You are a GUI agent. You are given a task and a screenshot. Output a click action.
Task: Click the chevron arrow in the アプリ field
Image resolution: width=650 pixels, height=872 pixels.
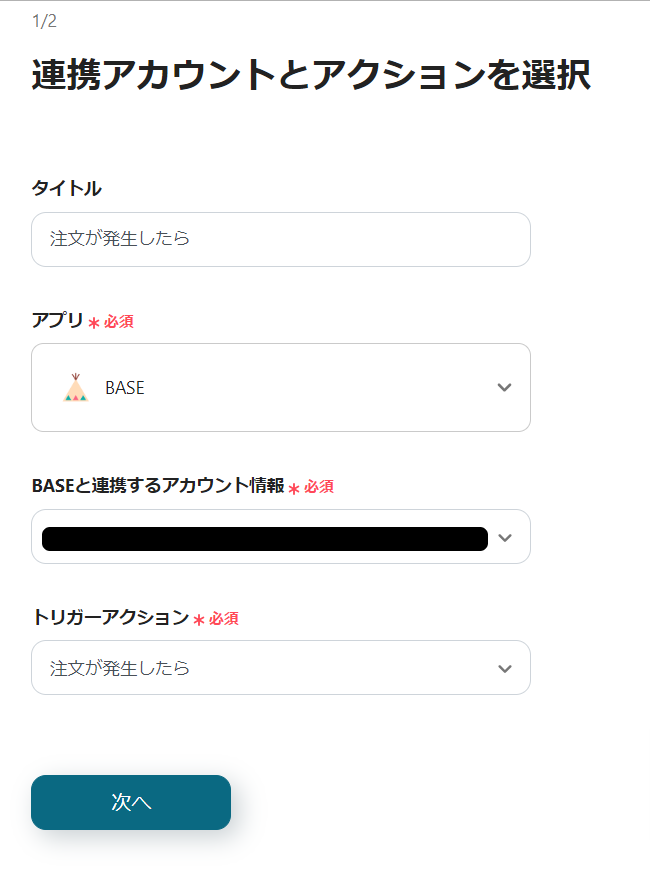(x=504, y=388)
